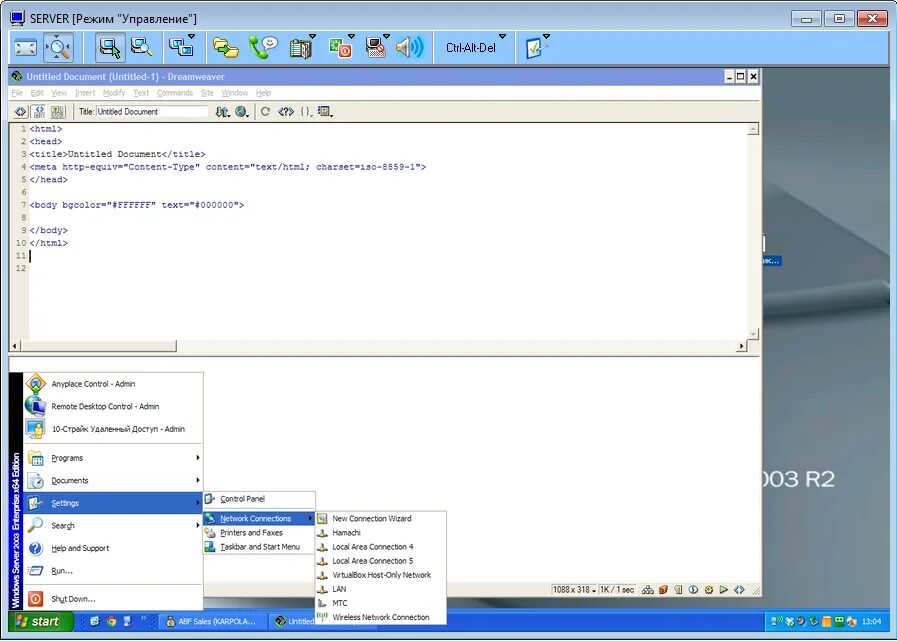This screenshot has width=897, height=641.
Task: Click the 1K / 1 sec download indicator
Action: (617, 589)
